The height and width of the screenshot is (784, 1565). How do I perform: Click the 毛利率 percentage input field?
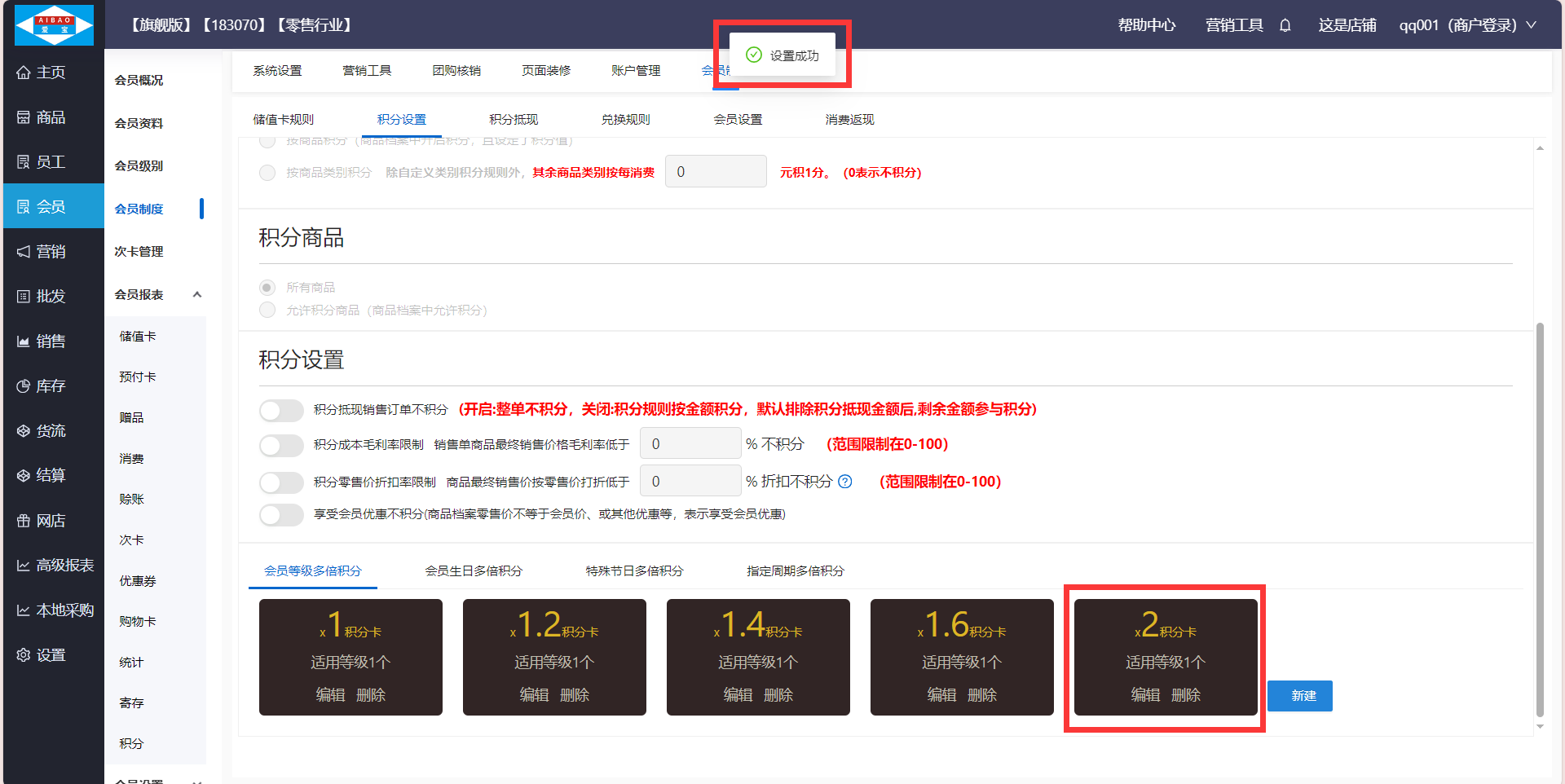coord(690,444)
